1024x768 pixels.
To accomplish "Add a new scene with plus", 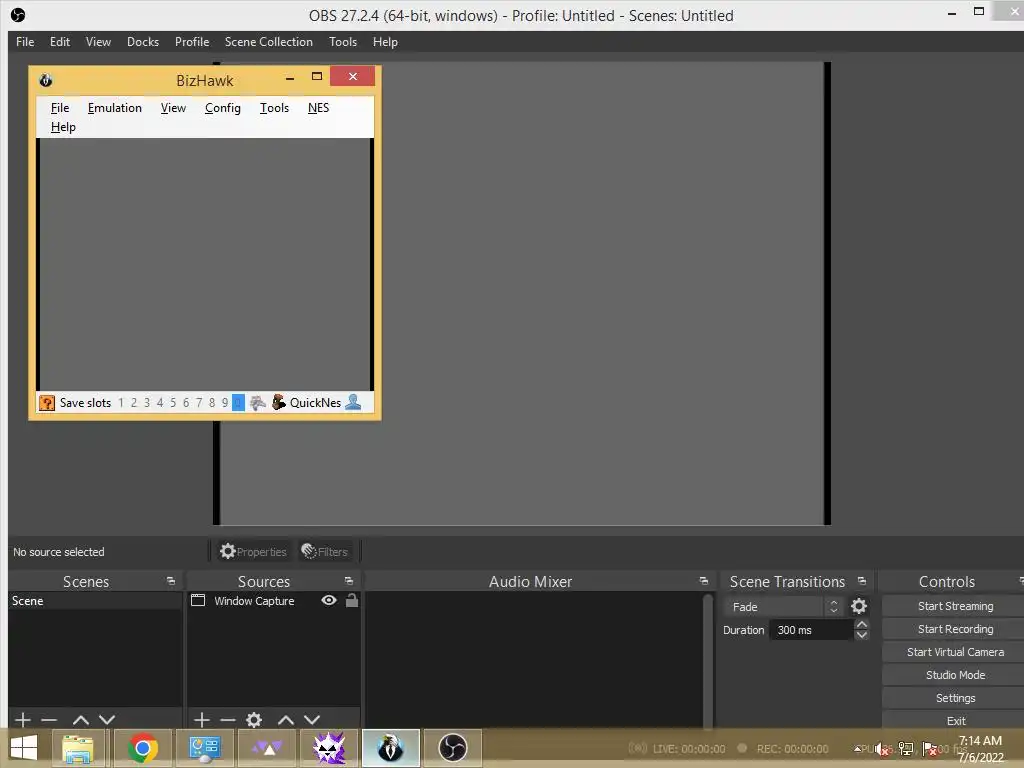I will pos(23,720).
